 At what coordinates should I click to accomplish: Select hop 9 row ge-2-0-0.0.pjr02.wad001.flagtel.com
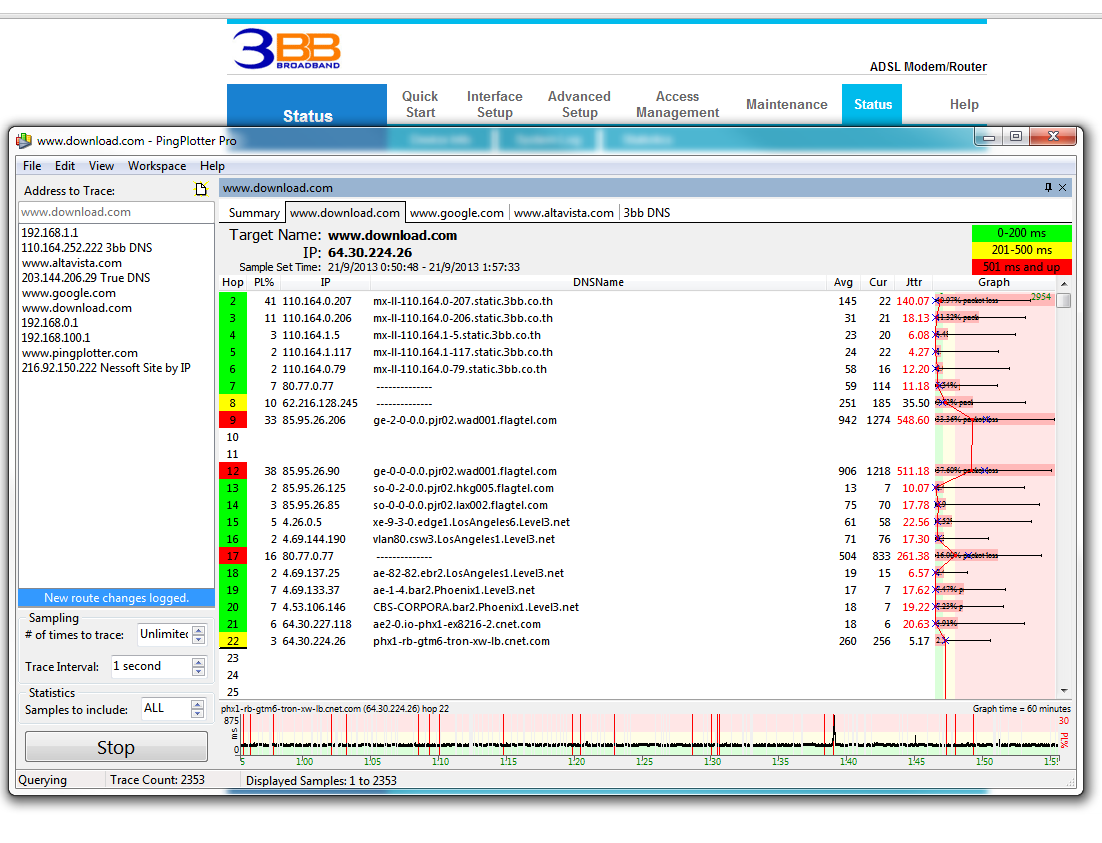(x=637, y=420)
